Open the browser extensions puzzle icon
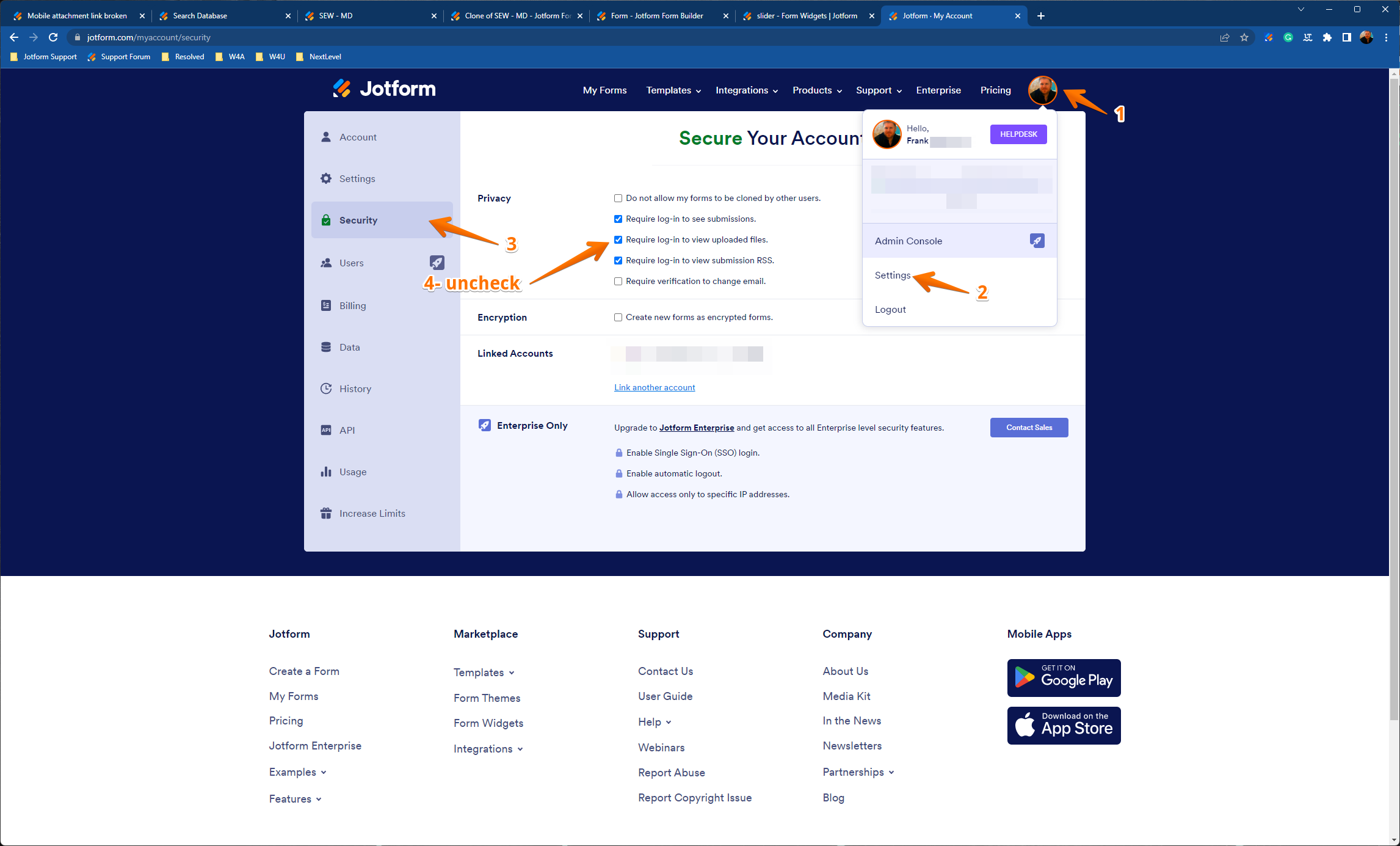 click(1327, 37)
